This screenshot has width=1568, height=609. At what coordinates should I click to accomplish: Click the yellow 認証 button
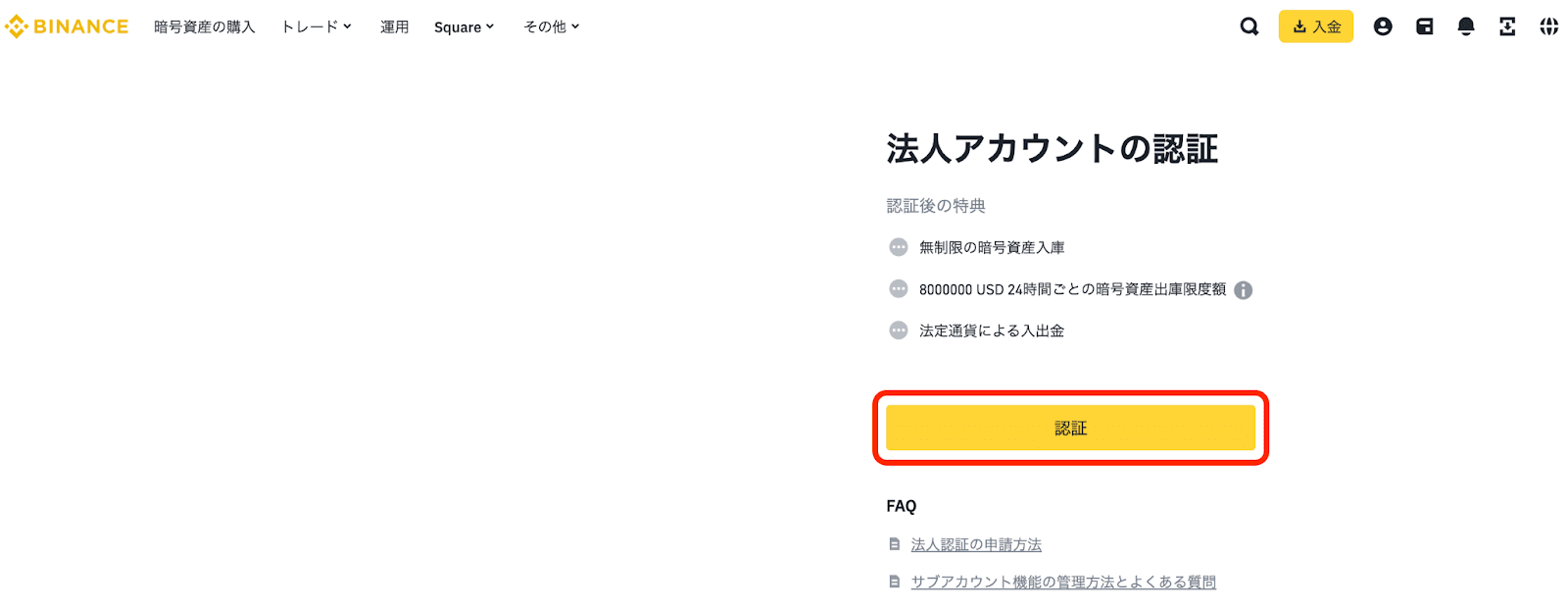point(1070,429)
